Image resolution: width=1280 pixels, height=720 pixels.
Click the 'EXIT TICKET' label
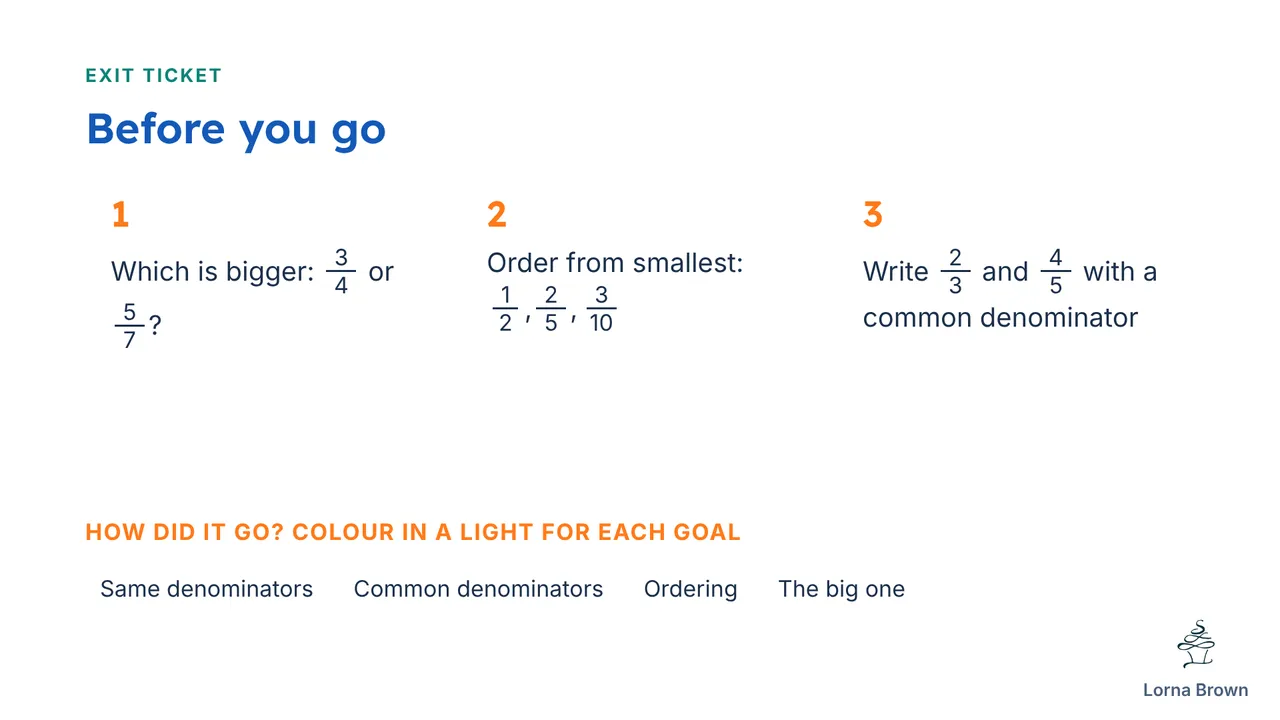pos(154,75)
